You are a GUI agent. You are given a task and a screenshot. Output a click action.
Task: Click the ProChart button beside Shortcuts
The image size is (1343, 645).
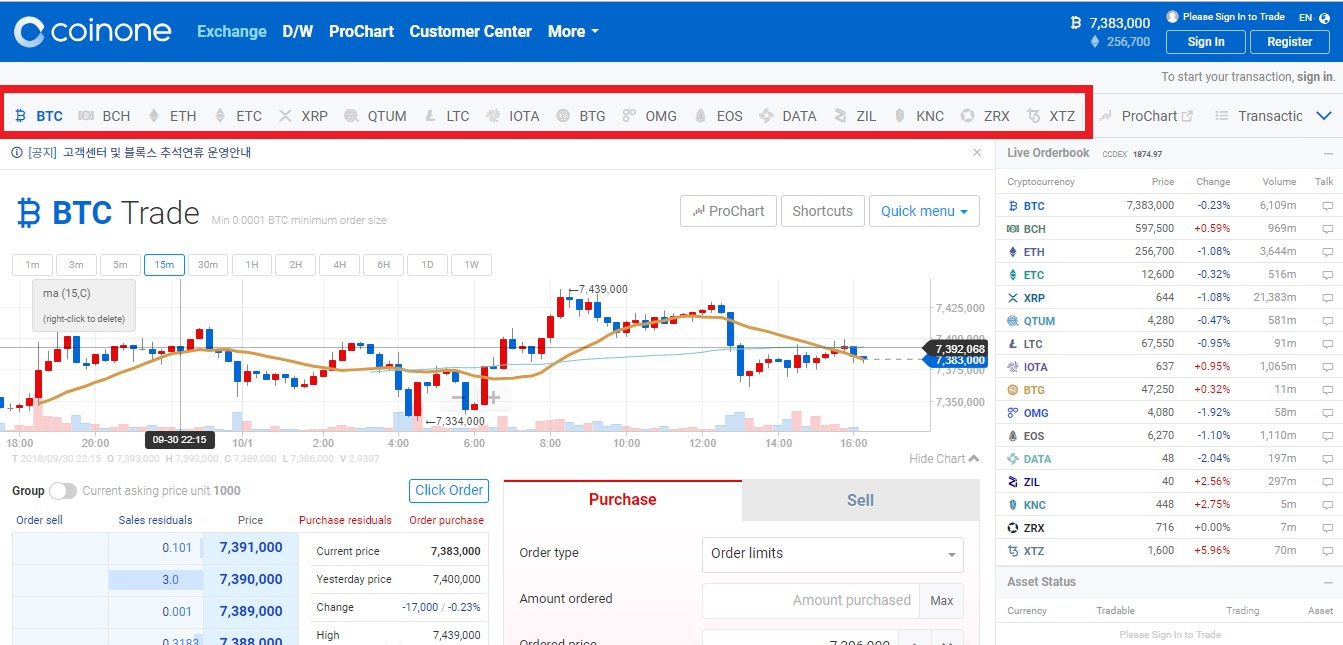(x=728, y=211)
